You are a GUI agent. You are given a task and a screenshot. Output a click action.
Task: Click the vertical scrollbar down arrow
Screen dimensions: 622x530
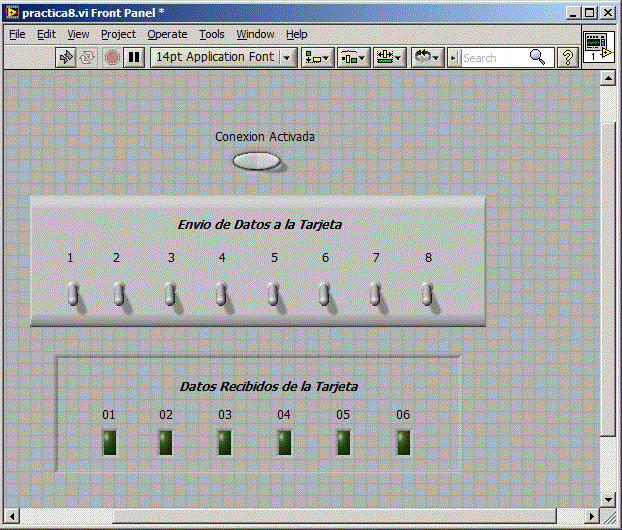pyautogui.click(x=608, y=499)
